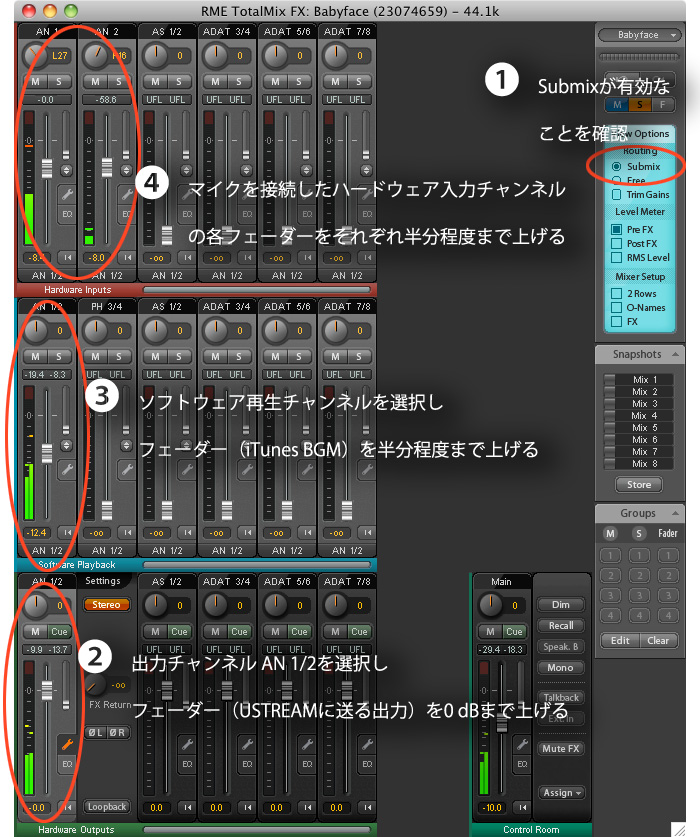This screenshot has height=837, width=700.
Task: Open EQ panel on AN 1 input channel
Action: click(67, 214)
